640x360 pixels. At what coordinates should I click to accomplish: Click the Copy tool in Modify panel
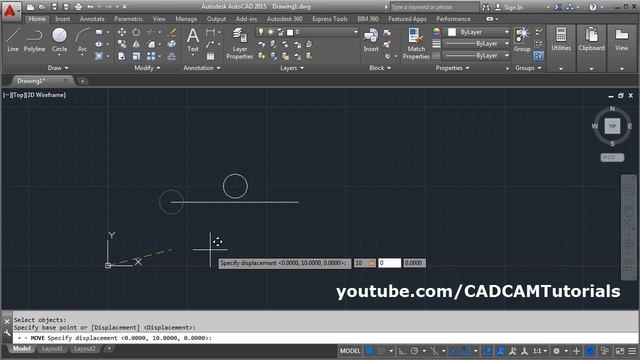[x=122, y=44]
